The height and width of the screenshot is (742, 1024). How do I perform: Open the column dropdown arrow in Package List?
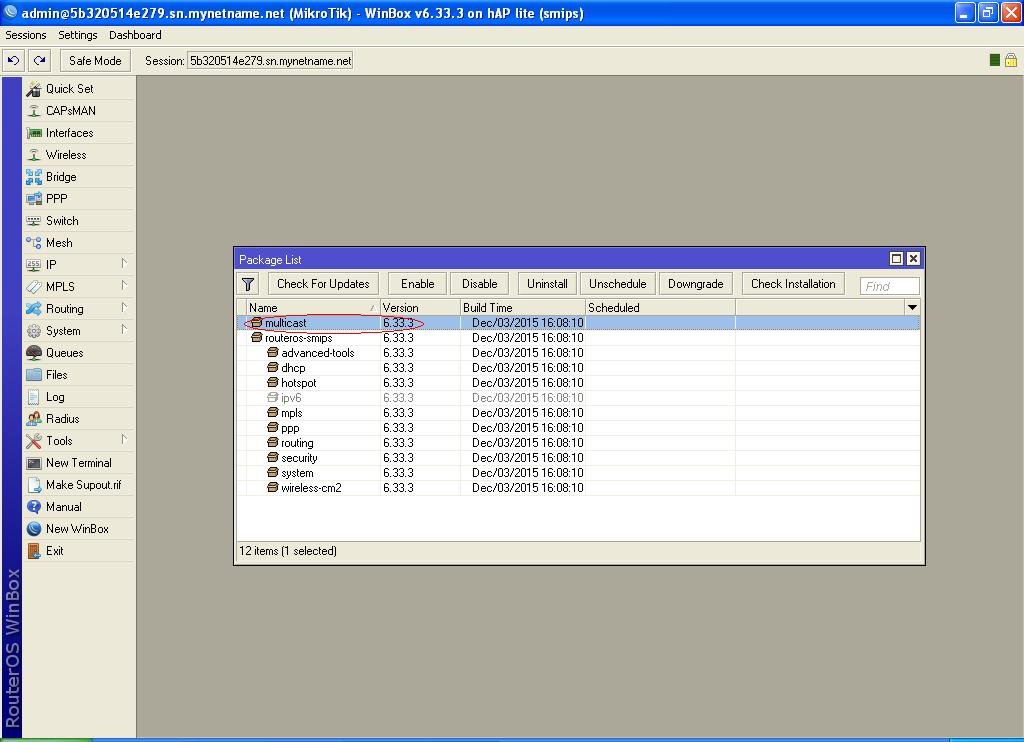(x=911, y=308)
